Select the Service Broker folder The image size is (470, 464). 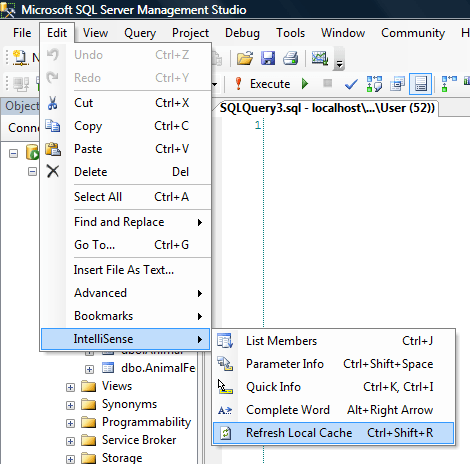point(139,440)
